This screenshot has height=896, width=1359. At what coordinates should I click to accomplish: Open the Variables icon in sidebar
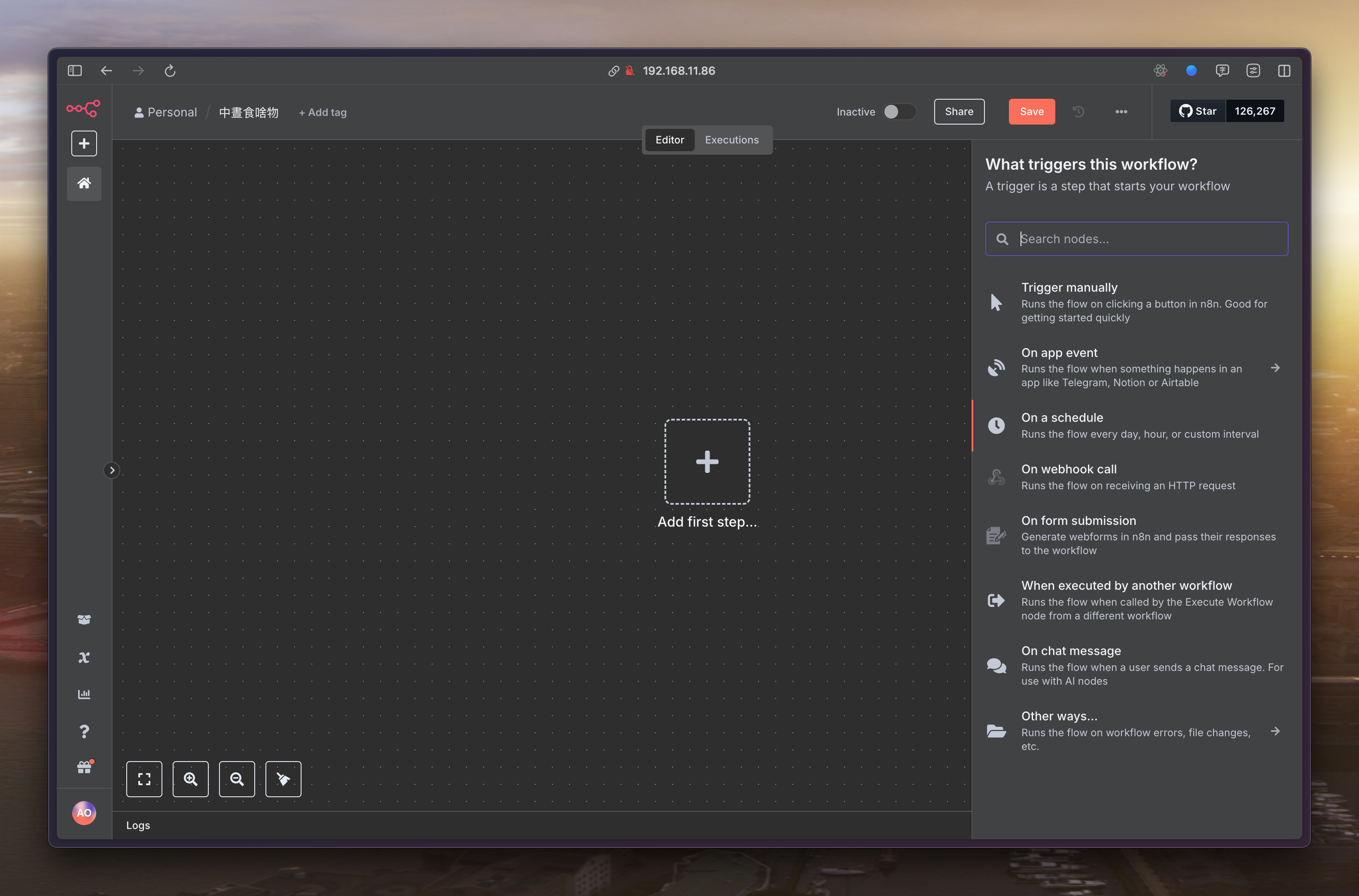click(84, 657)
